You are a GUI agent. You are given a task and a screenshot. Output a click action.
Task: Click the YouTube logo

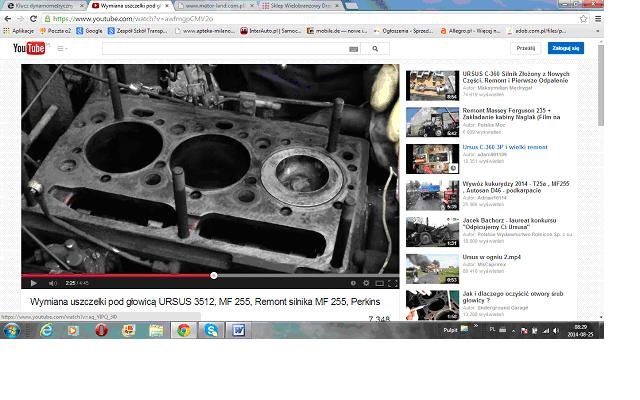click(x=29, y=48)
